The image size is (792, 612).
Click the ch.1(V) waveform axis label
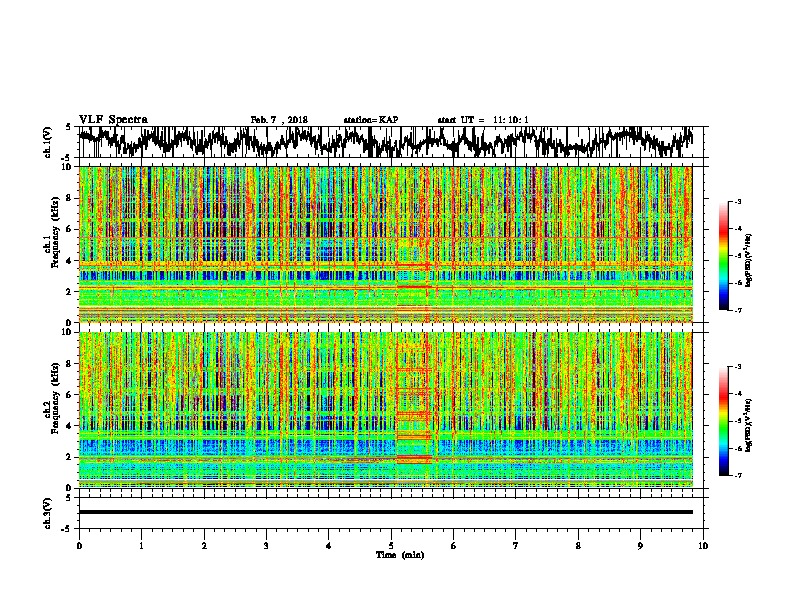(47, 142)
